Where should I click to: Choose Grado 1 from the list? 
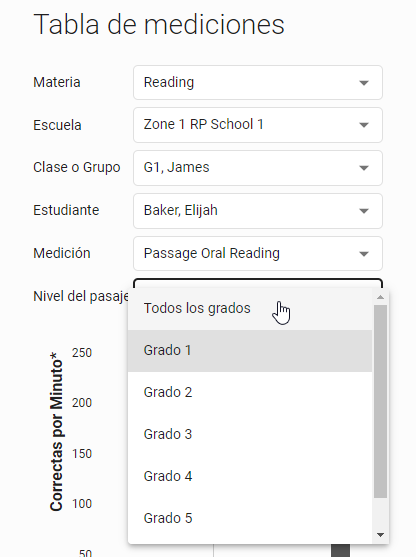tap(250, 351)
